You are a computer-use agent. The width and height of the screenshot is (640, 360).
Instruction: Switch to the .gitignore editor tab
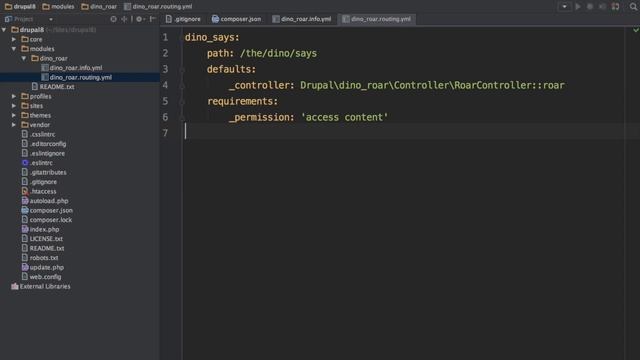(x=183, y=19)
